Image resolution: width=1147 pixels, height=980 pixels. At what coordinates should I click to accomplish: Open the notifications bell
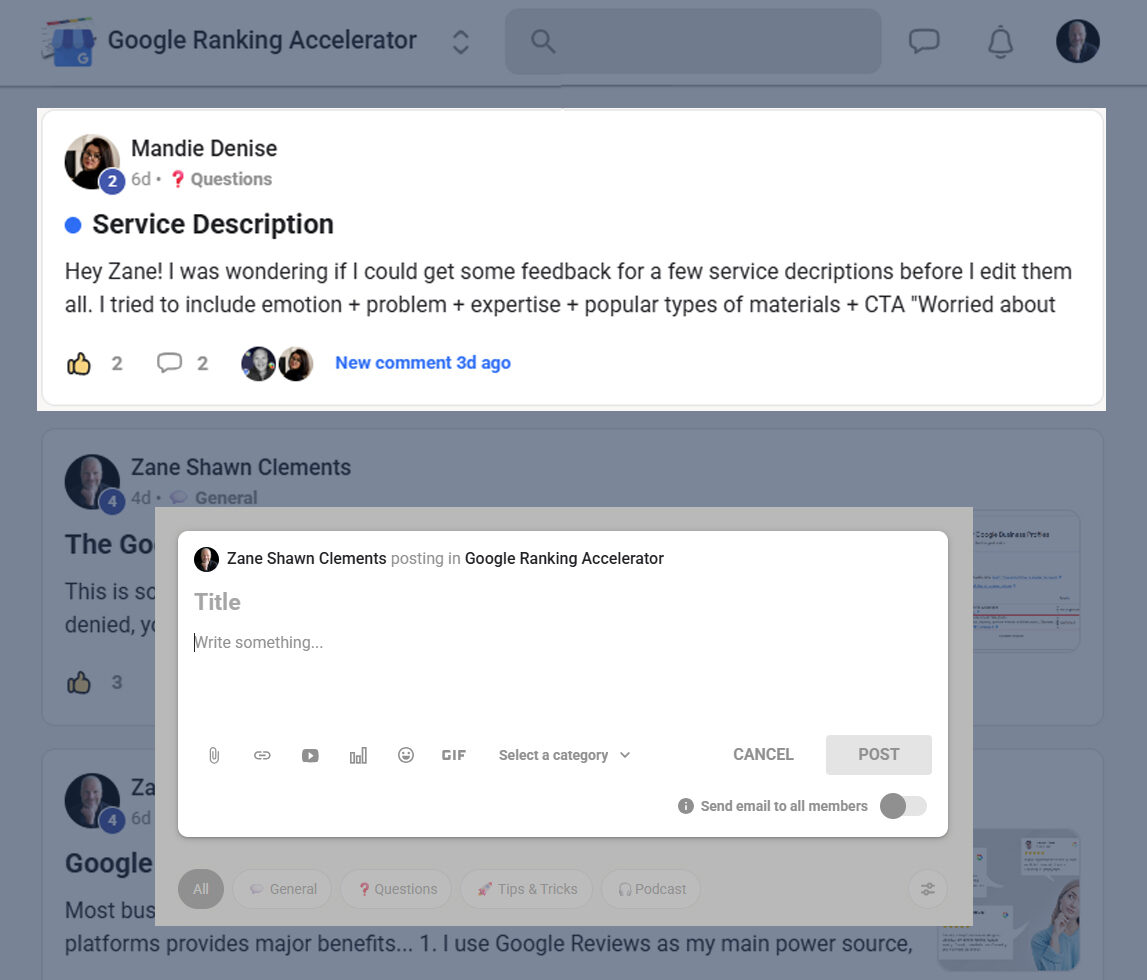[x=1000, y=41]
